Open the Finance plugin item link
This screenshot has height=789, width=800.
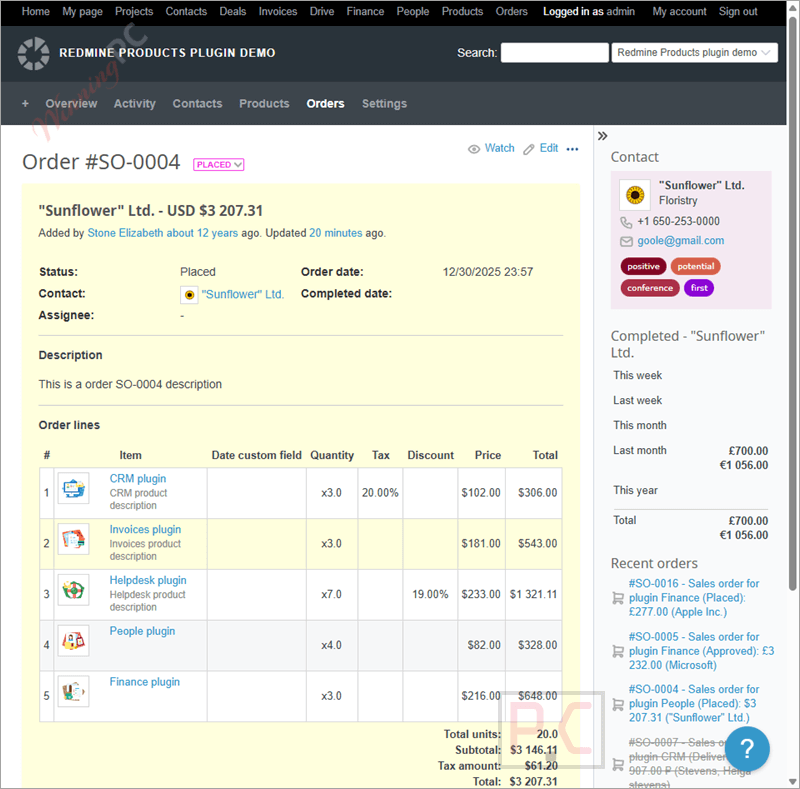[x=145, y=682]
